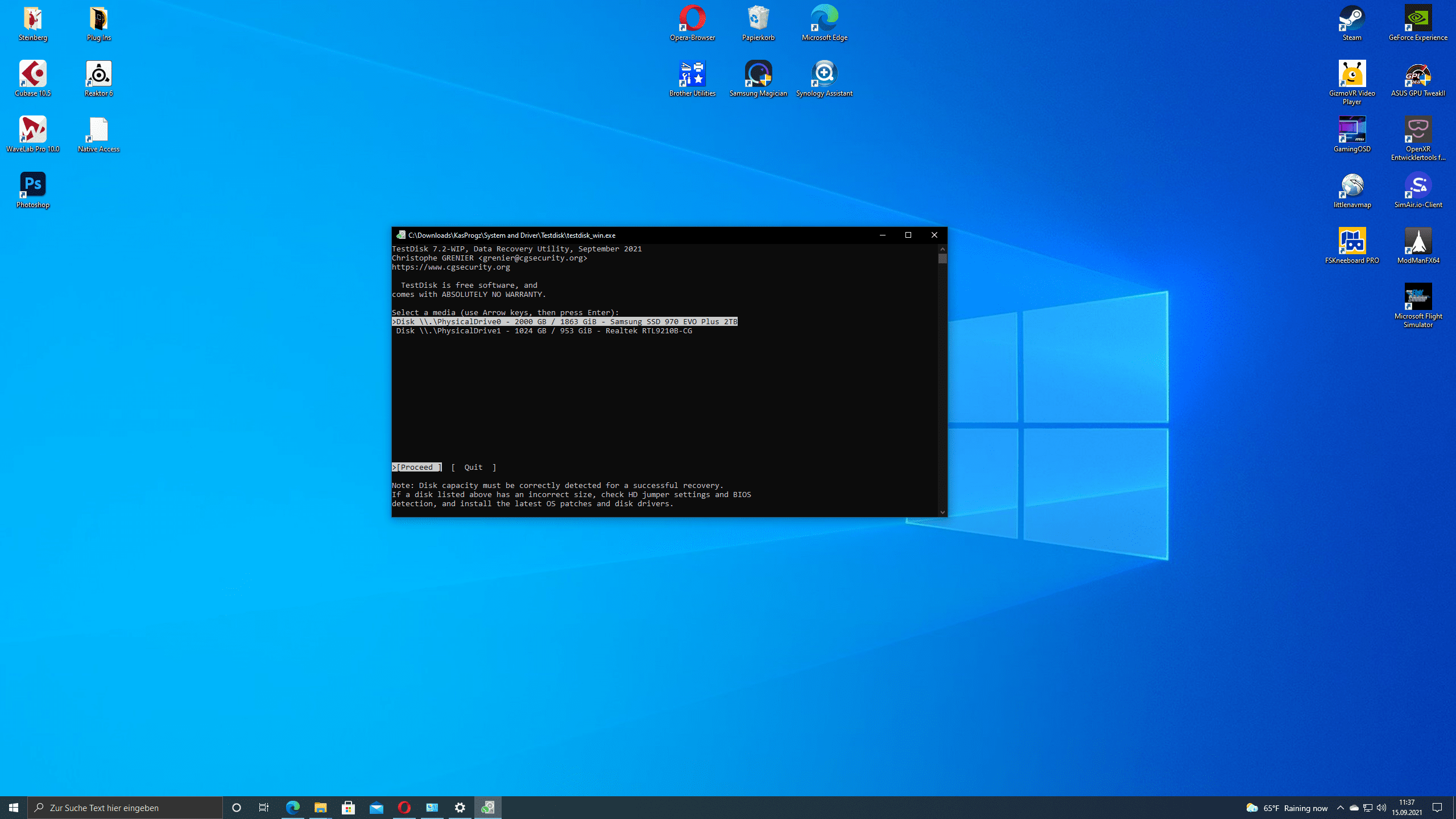Click the TestDisk taskbar button
The height and width of the screenshot is (819, 1456).
coord(487,807)
